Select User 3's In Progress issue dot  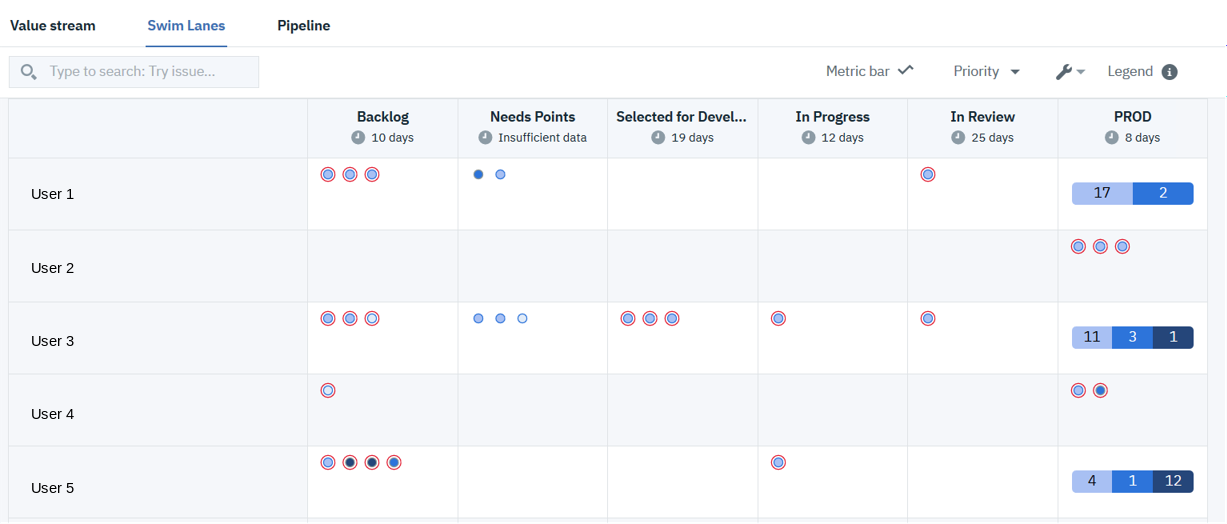[x=778, y=319]
